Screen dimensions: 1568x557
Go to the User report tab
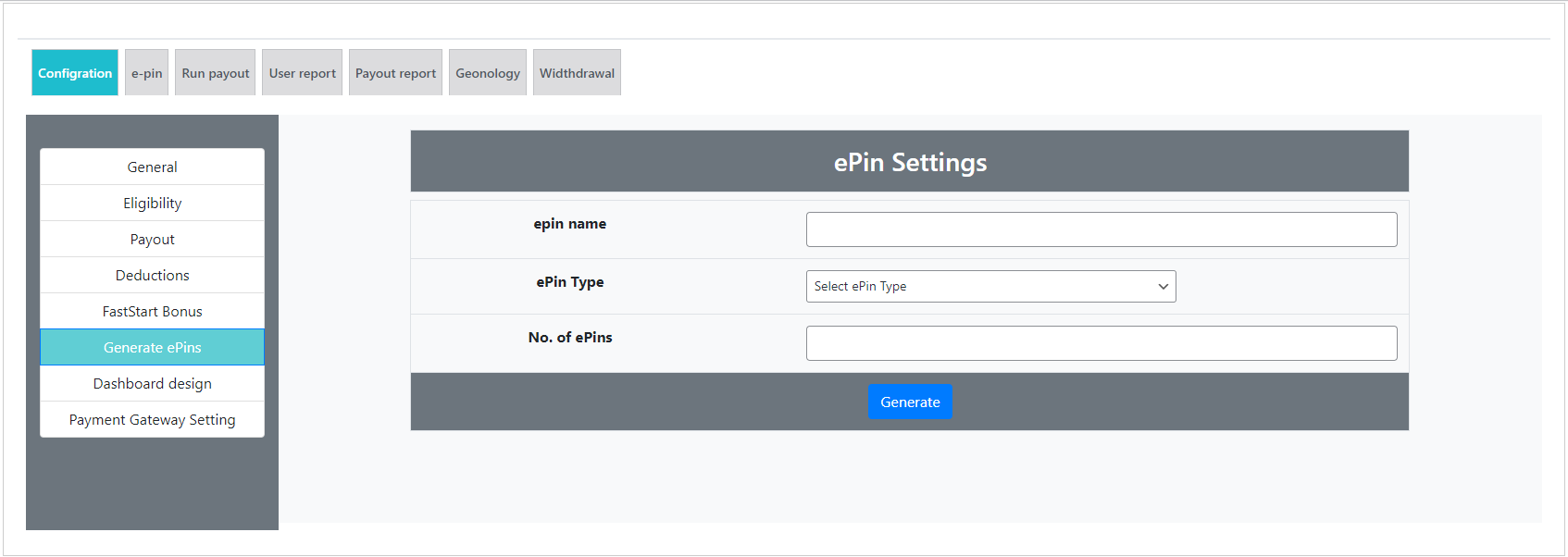coord(302,73)
